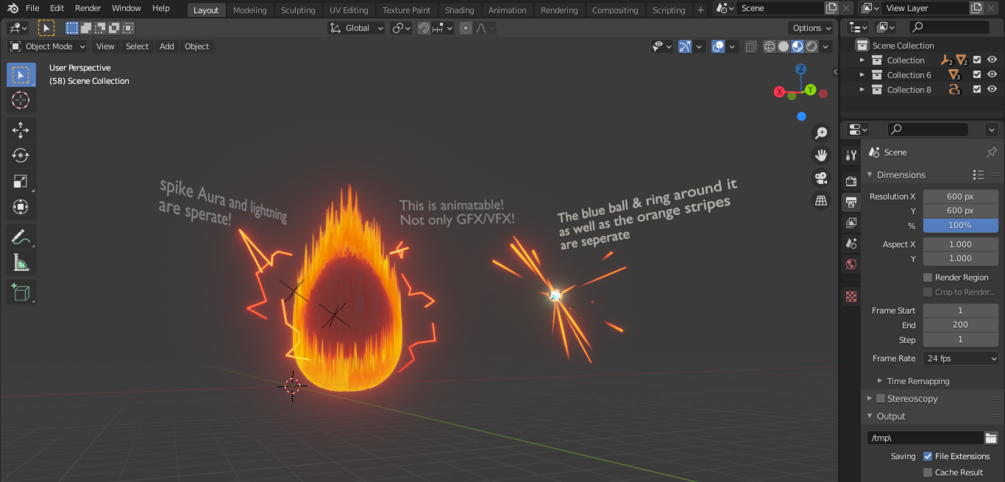Image resolution: width=1005 pixels, height=482 pixels.
Task: Open the viewport View menu
Action: click(105, 46)
